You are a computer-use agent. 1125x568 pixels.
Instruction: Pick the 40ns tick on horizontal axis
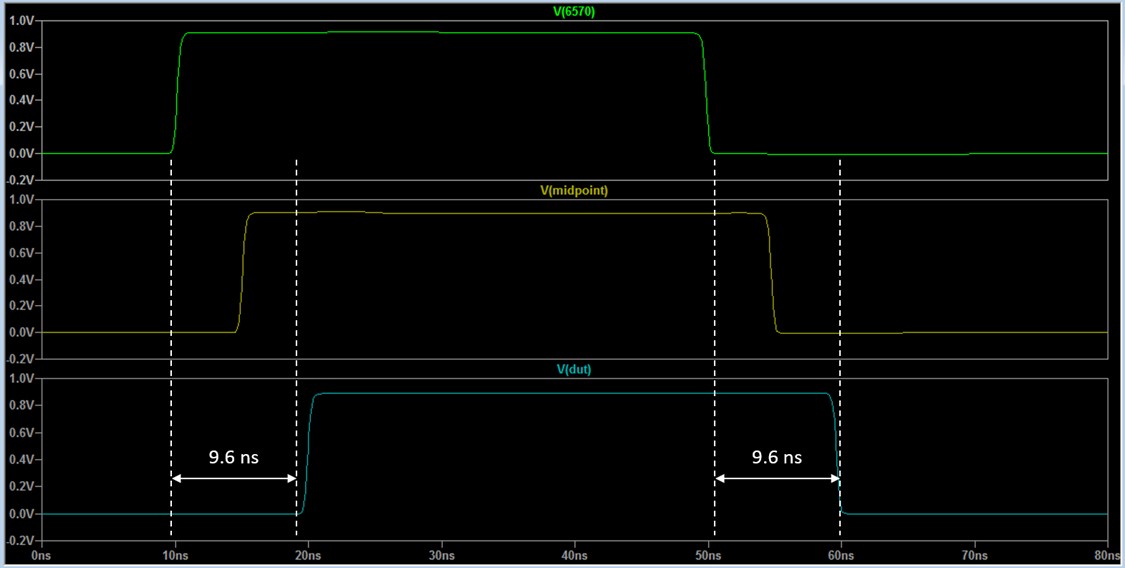[574, 554]
